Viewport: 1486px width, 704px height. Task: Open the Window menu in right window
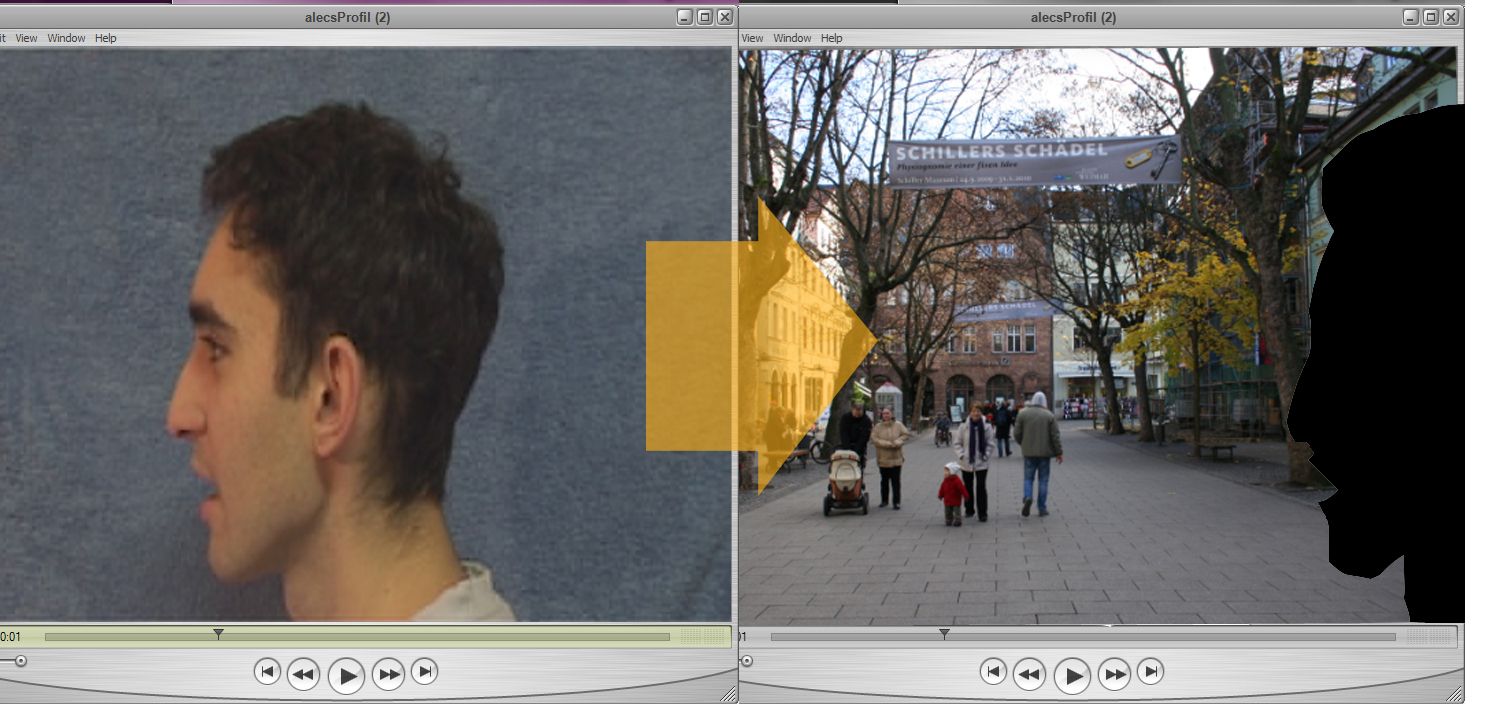tap(792, 38)
